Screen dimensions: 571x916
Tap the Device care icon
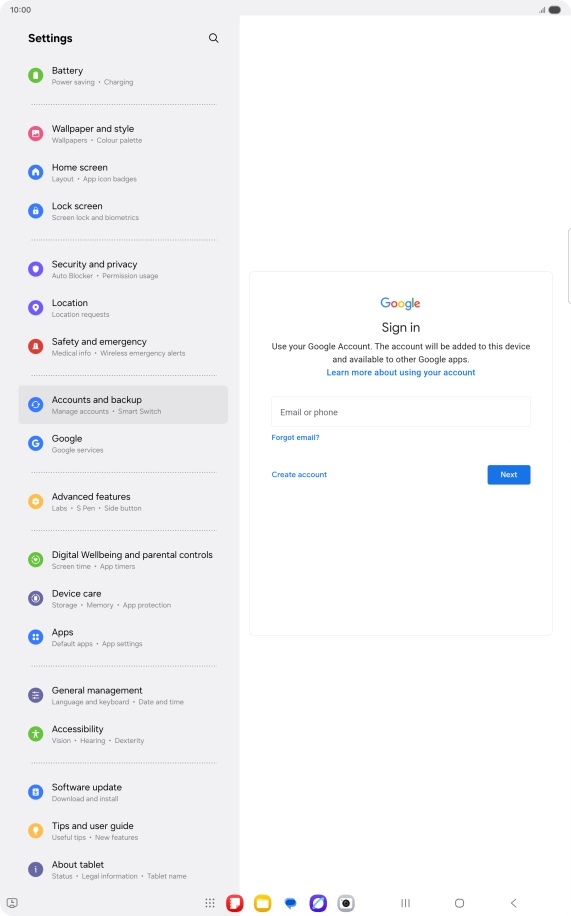pyautogui.click(x=36, y=598)
